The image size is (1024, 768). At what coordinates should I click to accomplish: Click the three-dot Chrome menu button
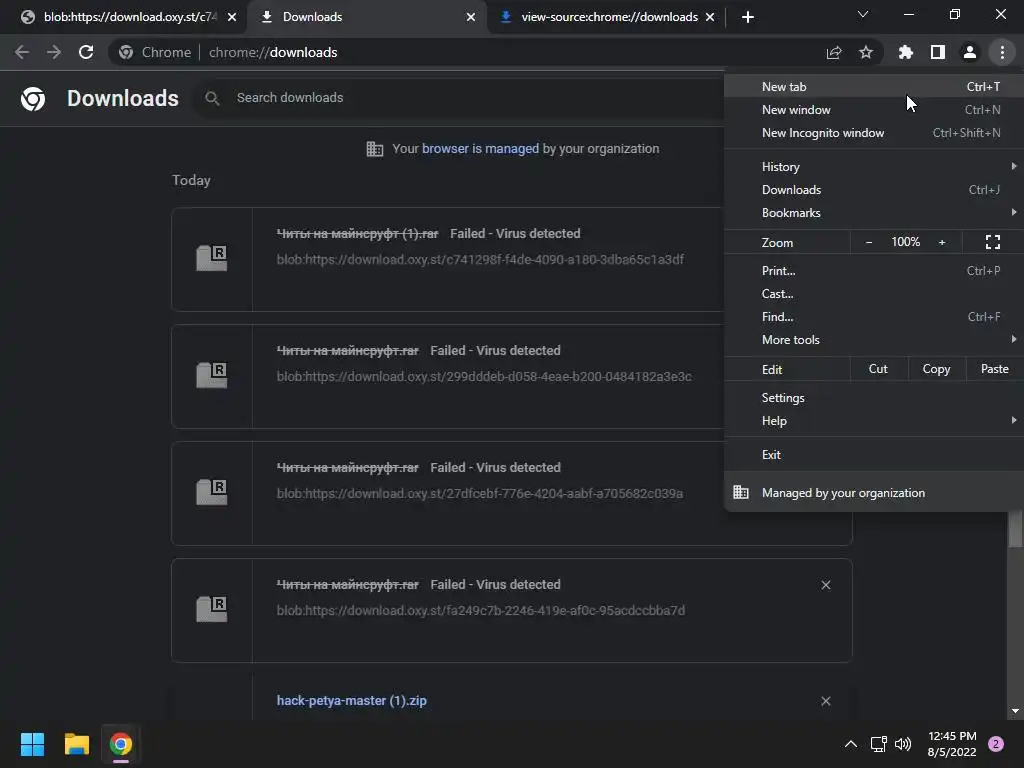1002,52
